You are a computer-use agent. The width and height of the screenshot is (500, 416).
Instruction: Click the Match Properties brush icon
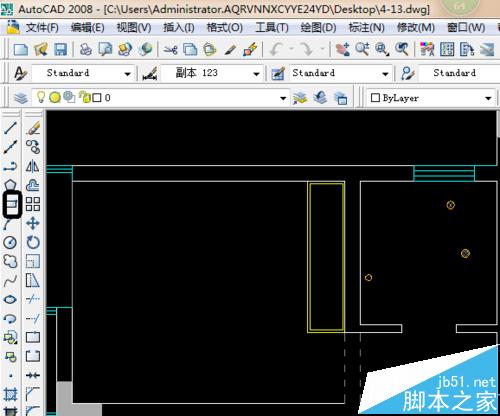[230, 50]
